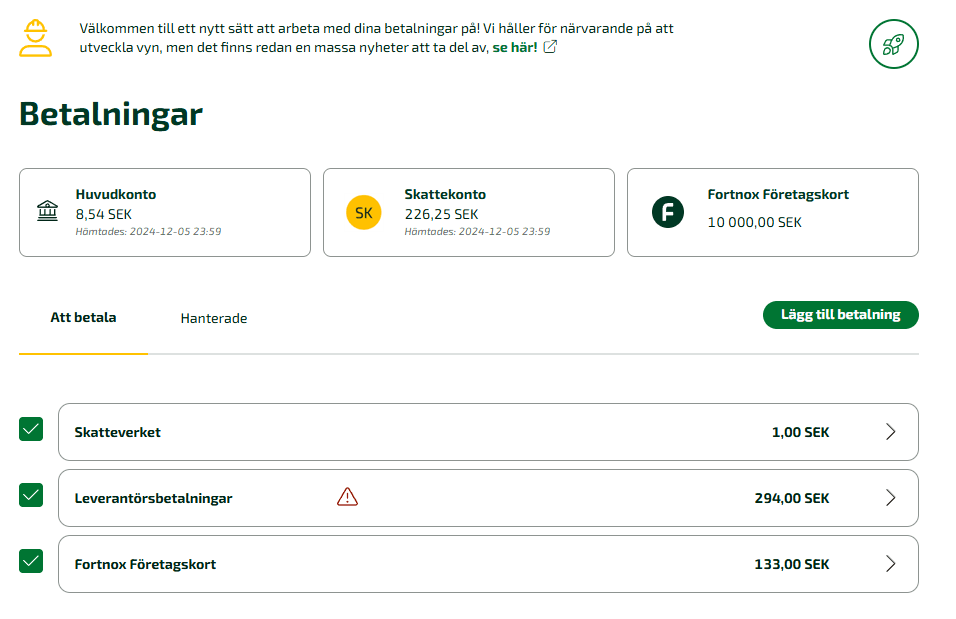Click the Hämtades timestamp under Skattekonto
This screenshot has width=956, height=619.
pyautogui.click(x=477, y=232)
